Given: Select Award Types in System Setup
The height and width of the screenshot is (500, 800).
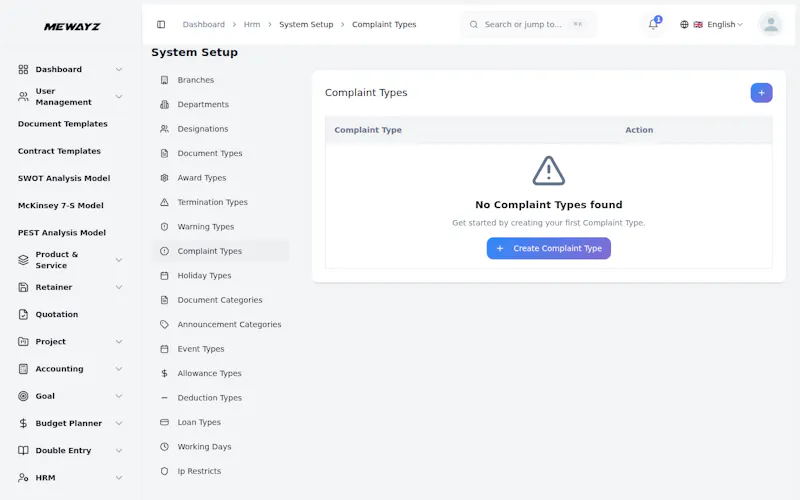Looking at the screenshot, I should (202, 178).
